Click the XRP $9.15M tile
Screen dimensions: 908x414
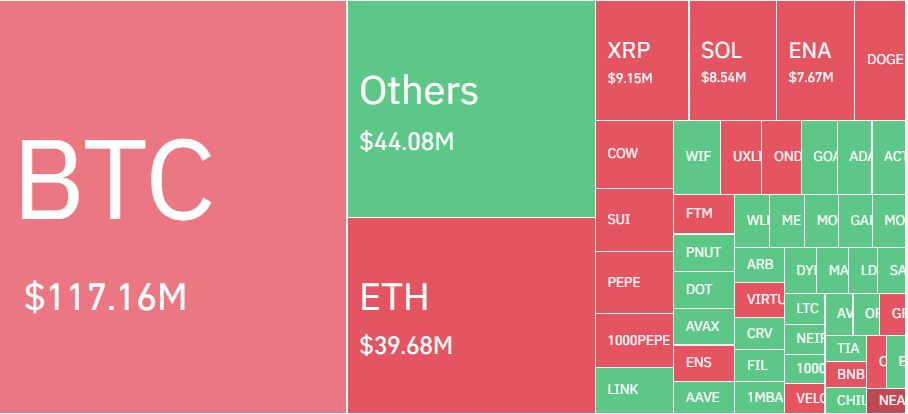point(641,60)
